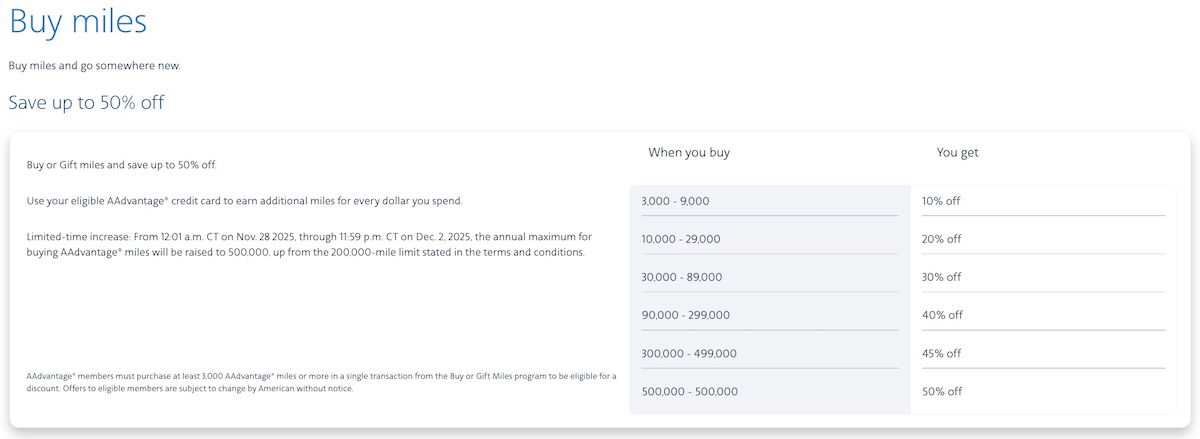Click the "10% off" discount cell
This screenshot has height=439, width=1200.
point(941,201)
